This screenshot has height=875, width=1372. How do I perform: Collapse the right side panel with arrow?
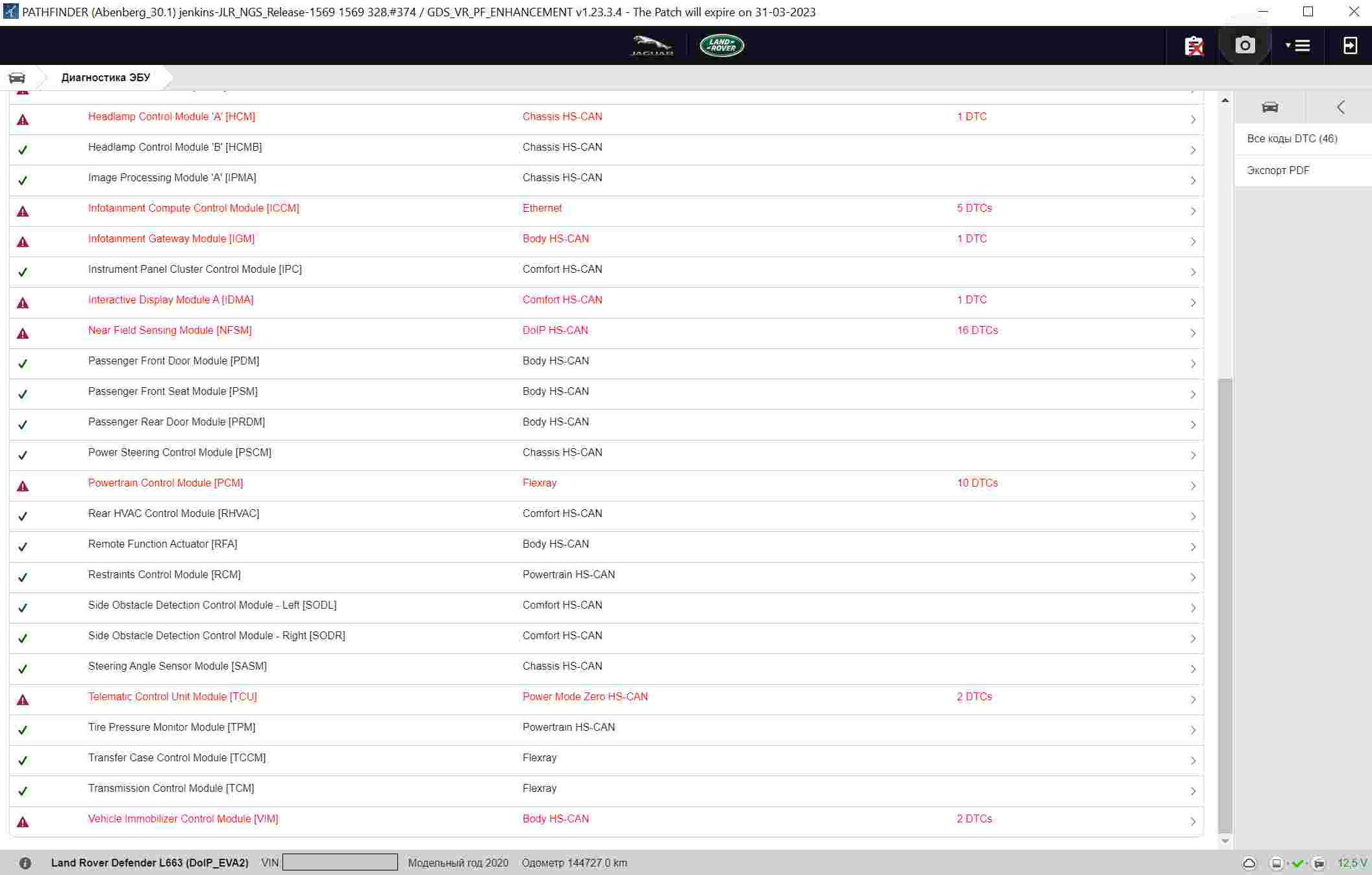tap(1340, 107)
